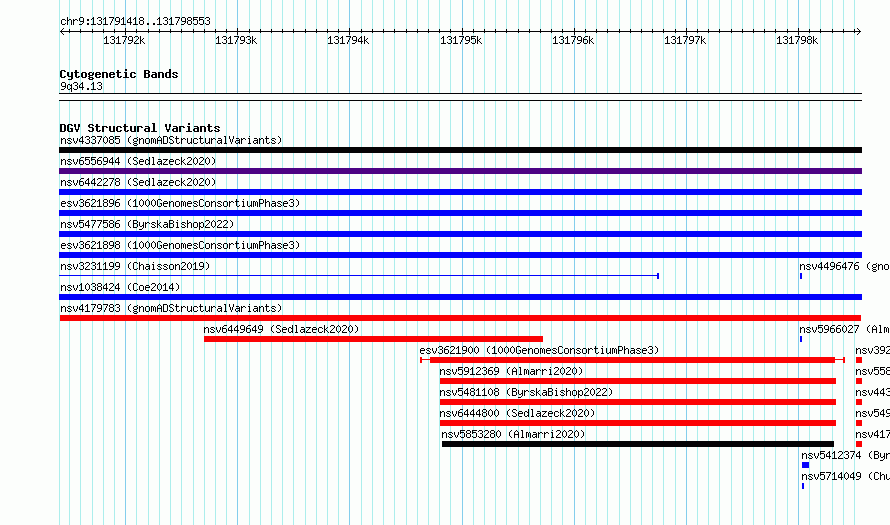Open the nsv6442278 (Sedlazeck2020) label
890x525 pixels.
click(138, 182)
